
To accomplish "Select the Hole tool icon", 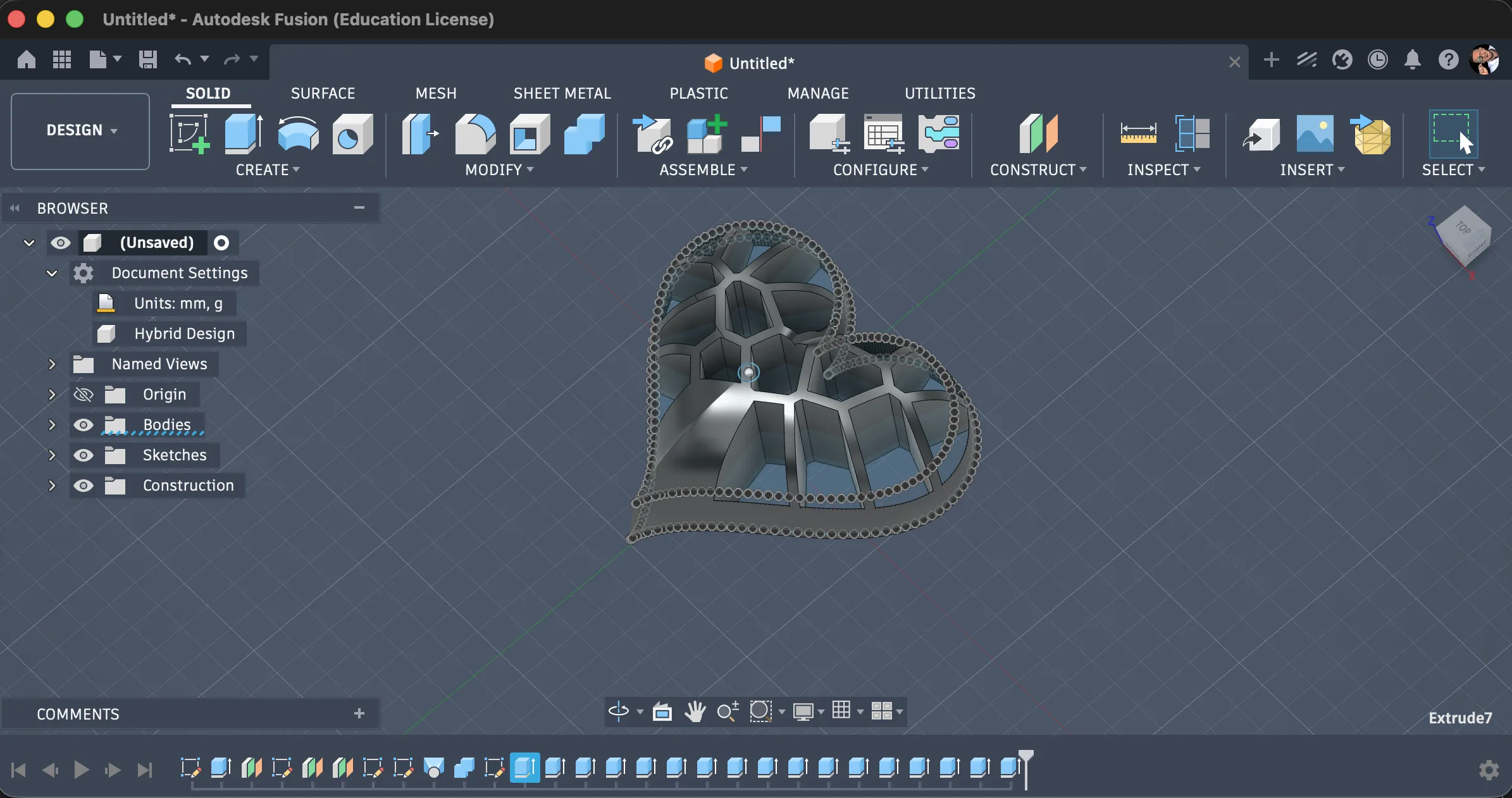I will pyautogui.click(x=352, y=133).
